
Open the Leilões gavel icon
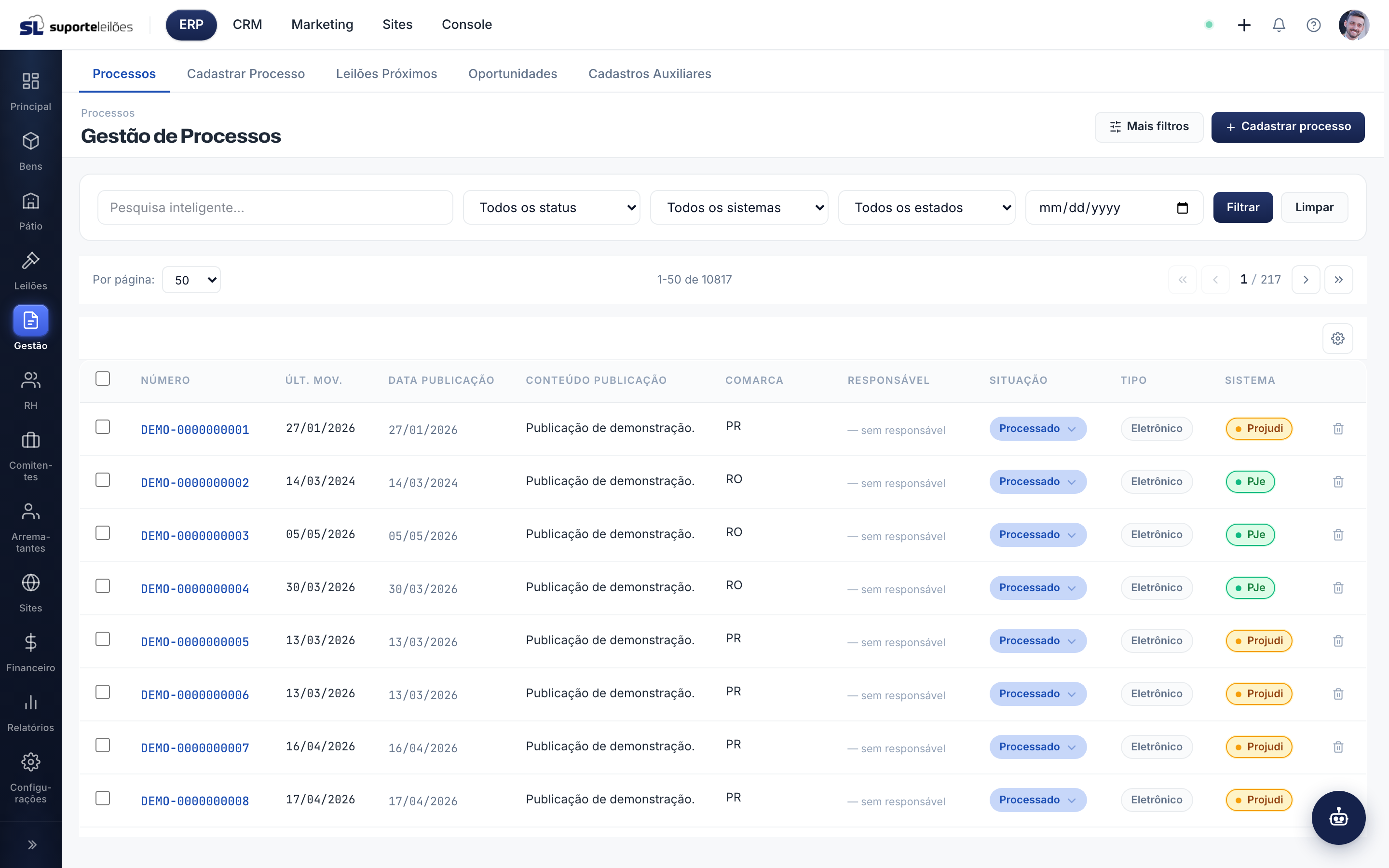pyautogui.click(x=30, y=260)
